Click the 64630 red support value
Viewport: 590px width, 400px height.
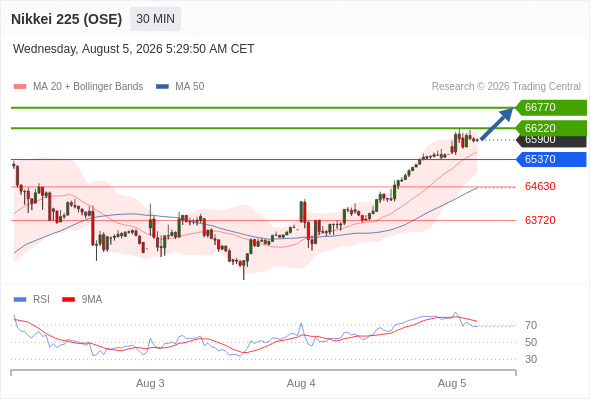point(540,186)
